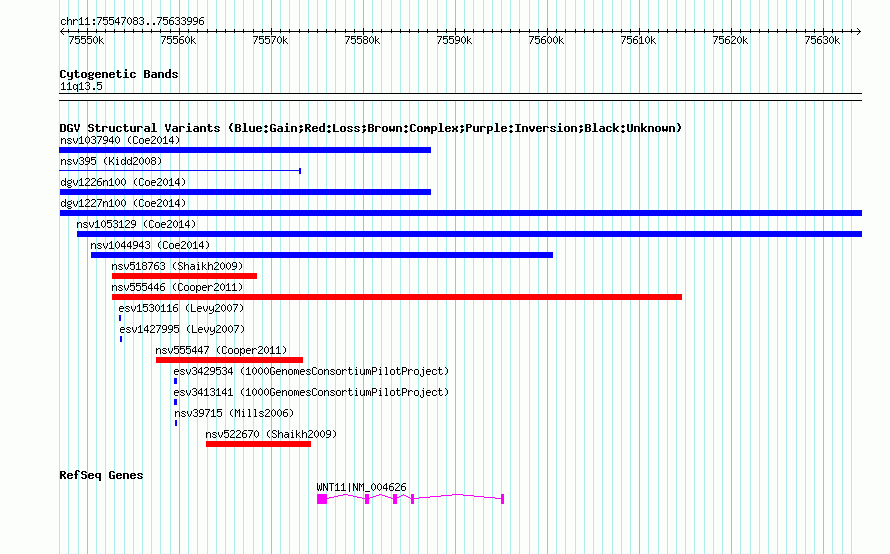The width and height of the screenshot is (890, 554).
Task: Click the 75560k ruler label
Action: (178, 40)
